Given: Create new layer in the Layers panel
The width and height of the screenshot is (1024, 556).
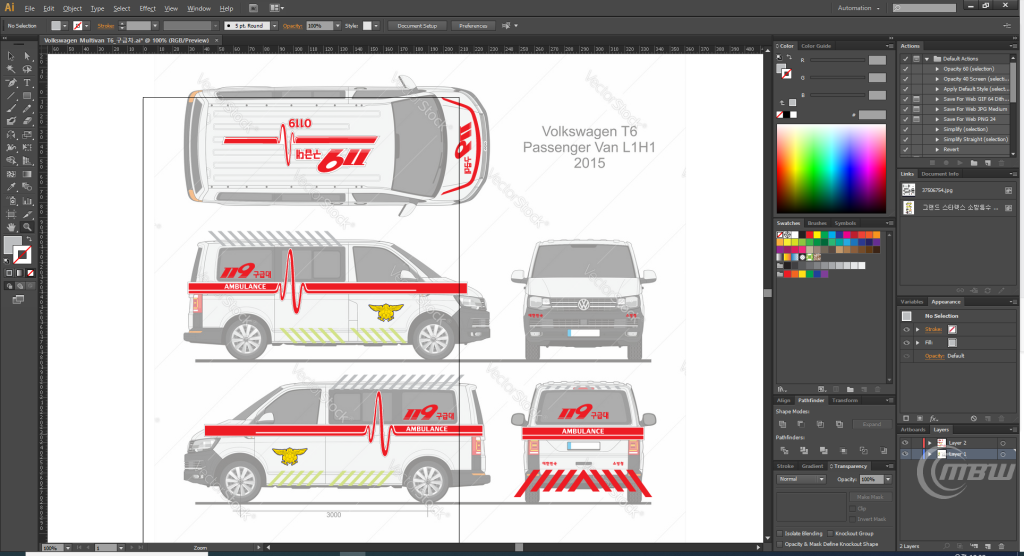Looking at the screenshot, I should pyautogui.click(x=988, y=546).
